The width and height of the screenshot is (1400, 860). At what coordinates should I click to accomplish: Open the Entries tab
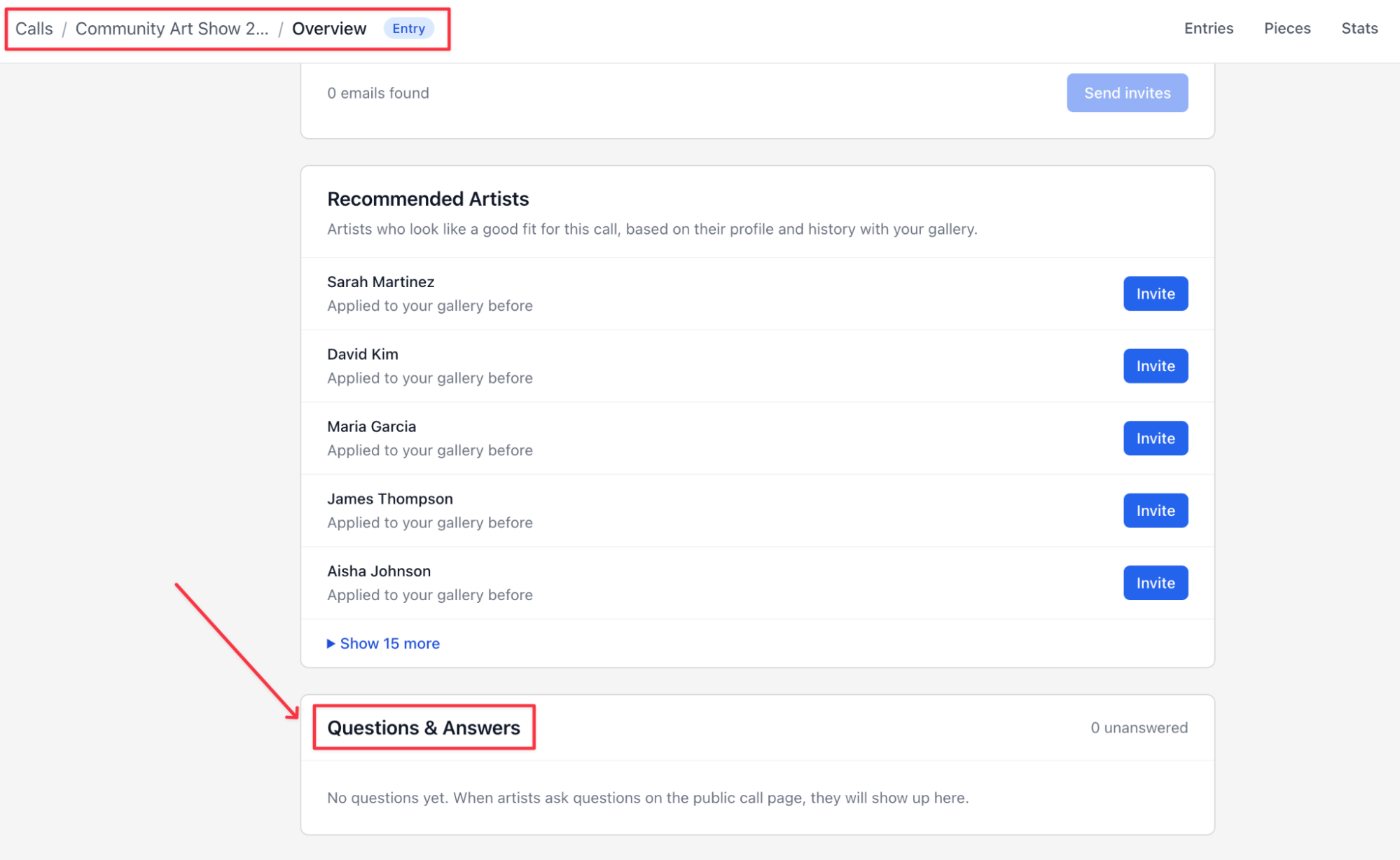(x=1208, y=28)
